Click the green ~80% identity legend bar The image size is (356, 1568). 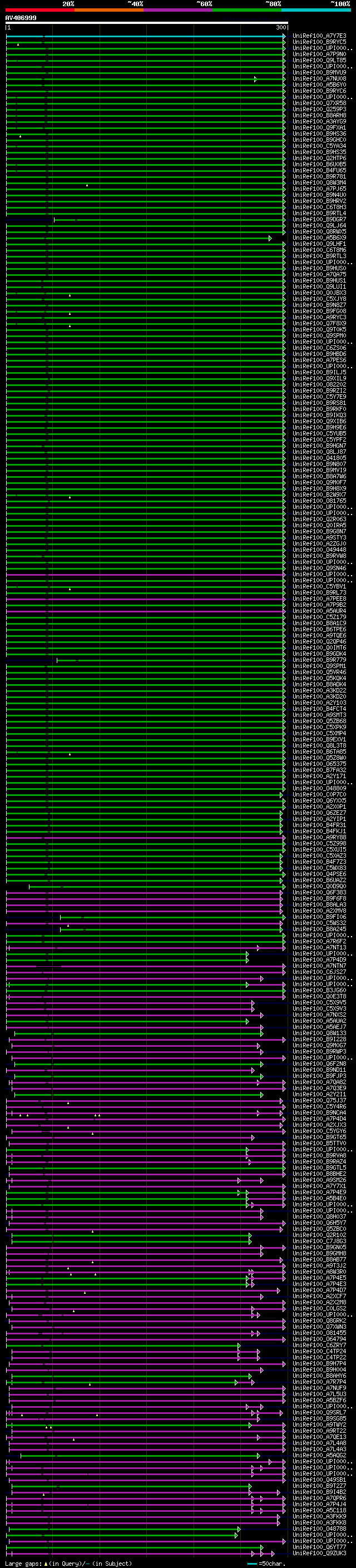(x=247, y=10)
